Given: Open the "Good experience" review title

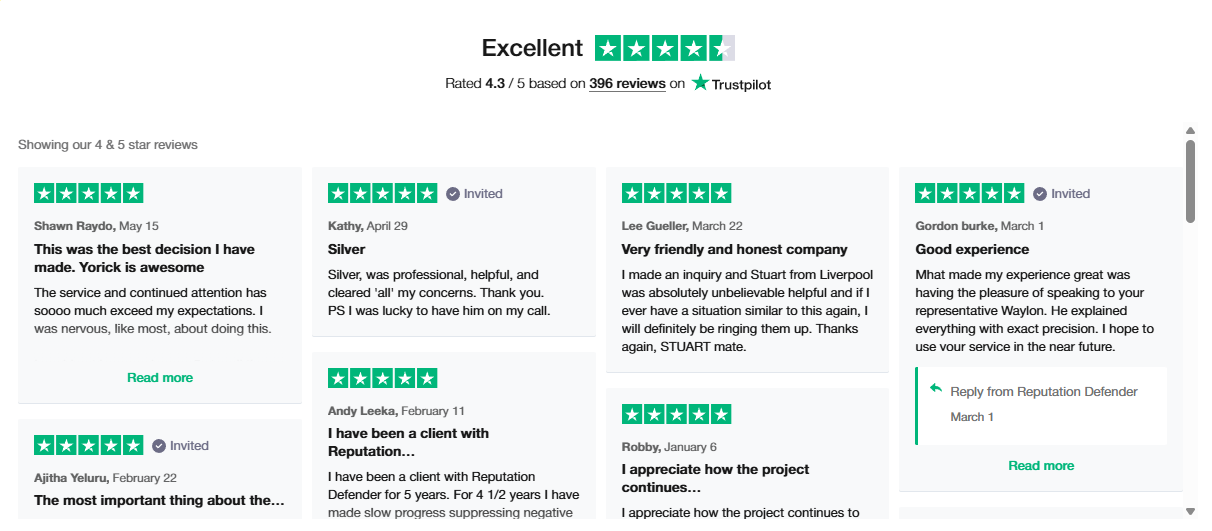Looking at the screenshot, I should point(972,250).
